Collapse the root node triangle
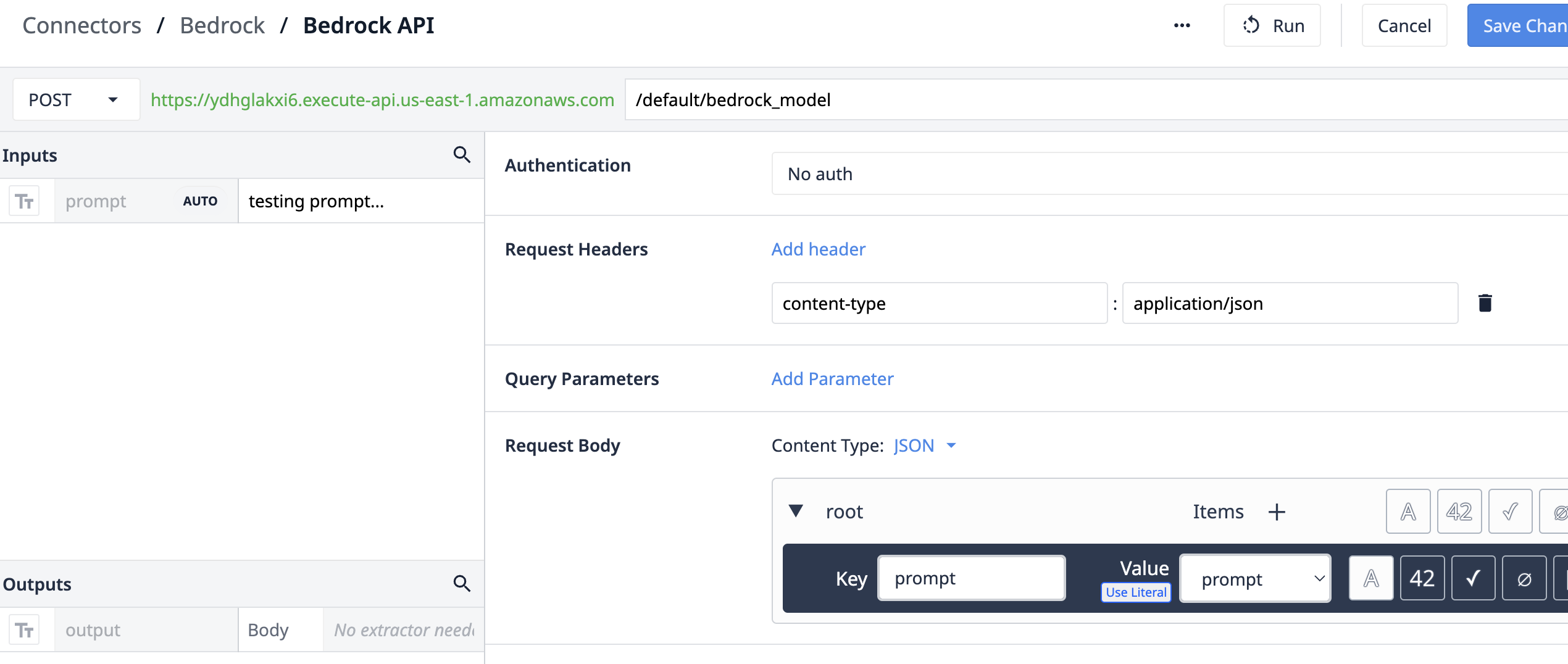Screen dimensions: 1568x664 (796, 511)
